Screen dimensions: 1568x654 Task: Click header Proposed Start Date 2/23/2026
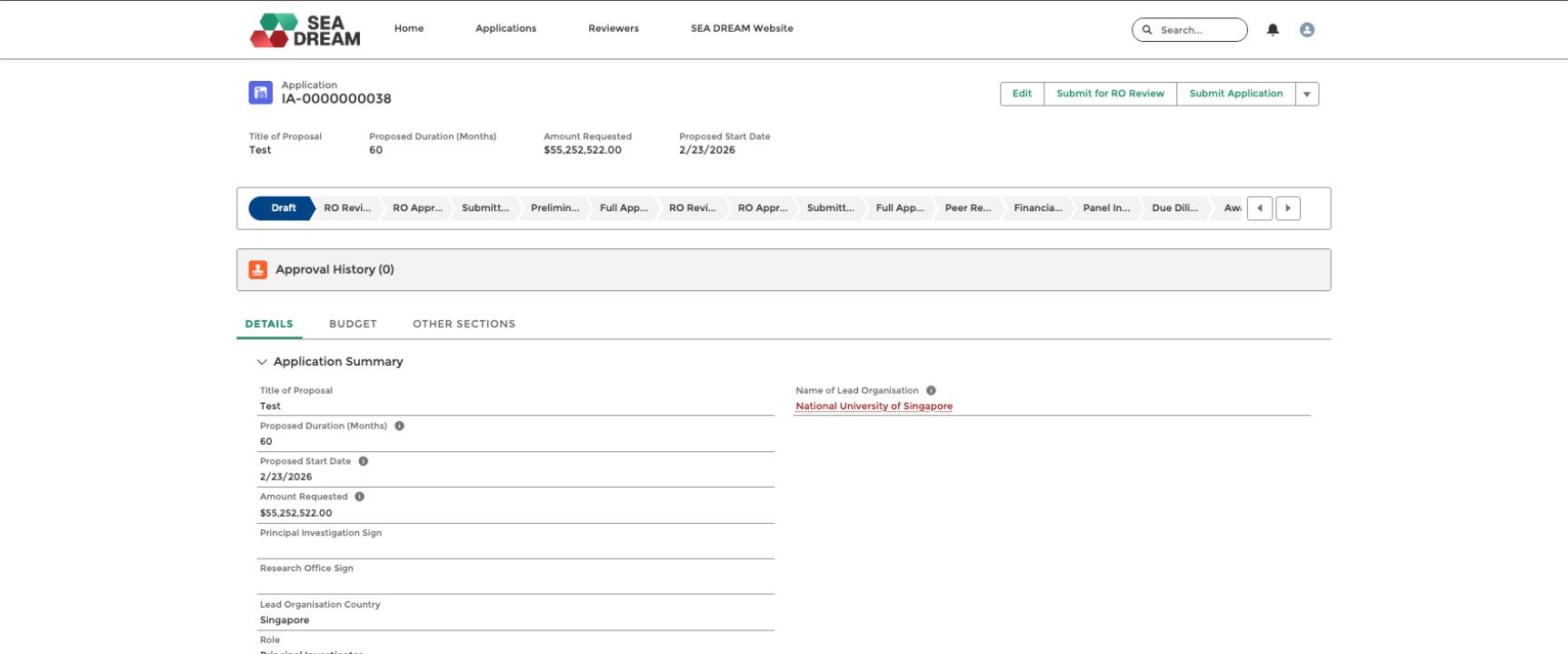tap(707, 150)
